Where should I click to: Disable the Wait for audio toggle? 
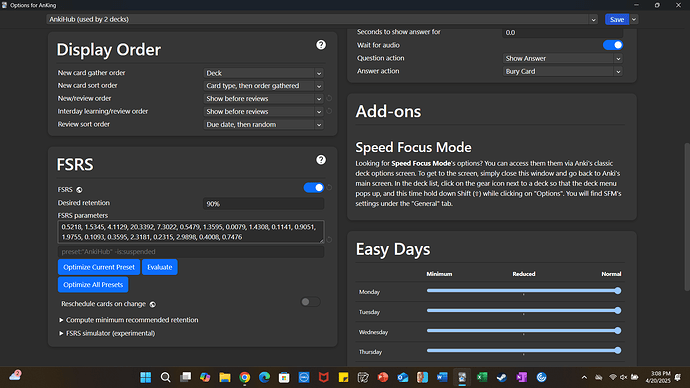pyautogui.click(x=613, y=45)
